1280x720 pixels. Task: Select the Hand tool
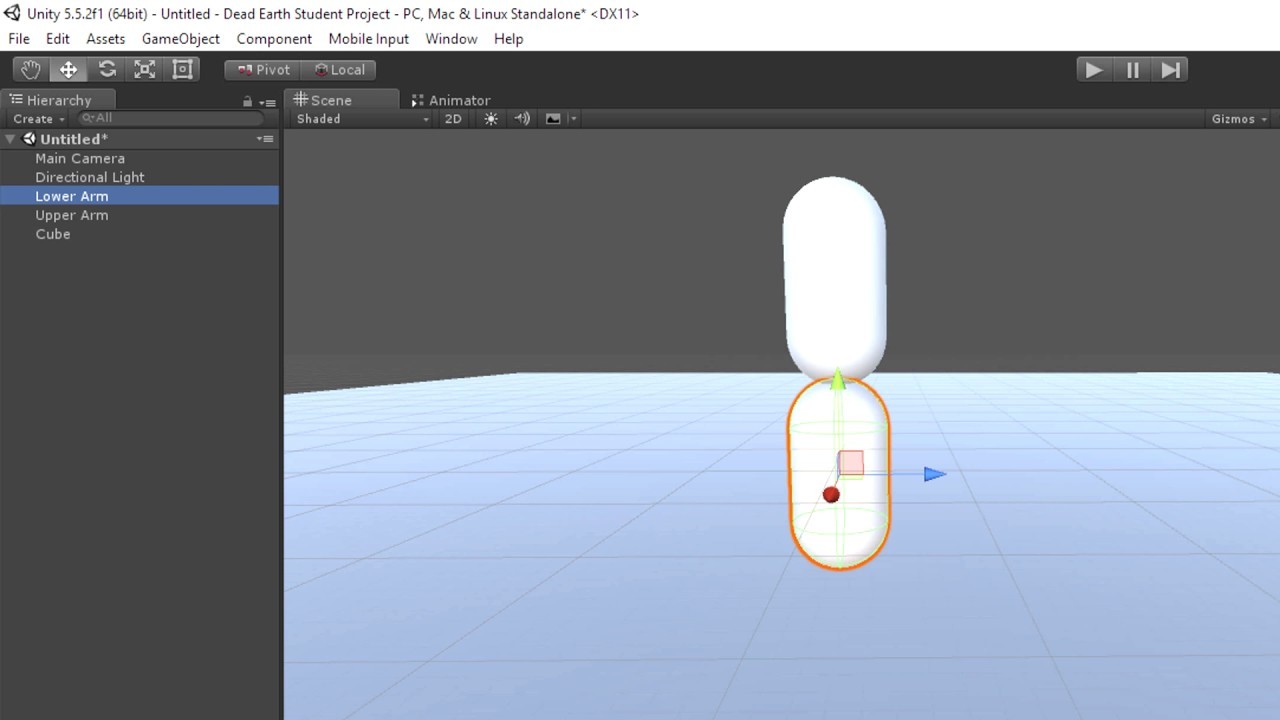tap(31, 70)
